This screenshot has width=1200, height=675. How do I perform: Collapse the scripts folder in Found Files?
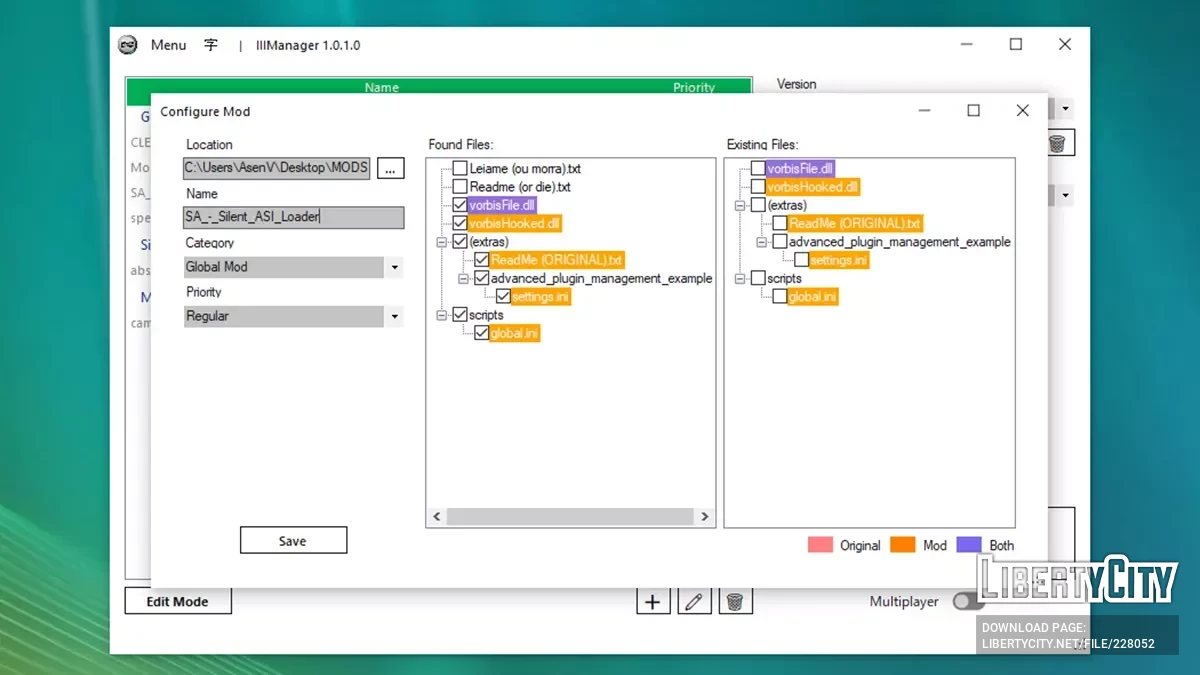click(441, 315)
